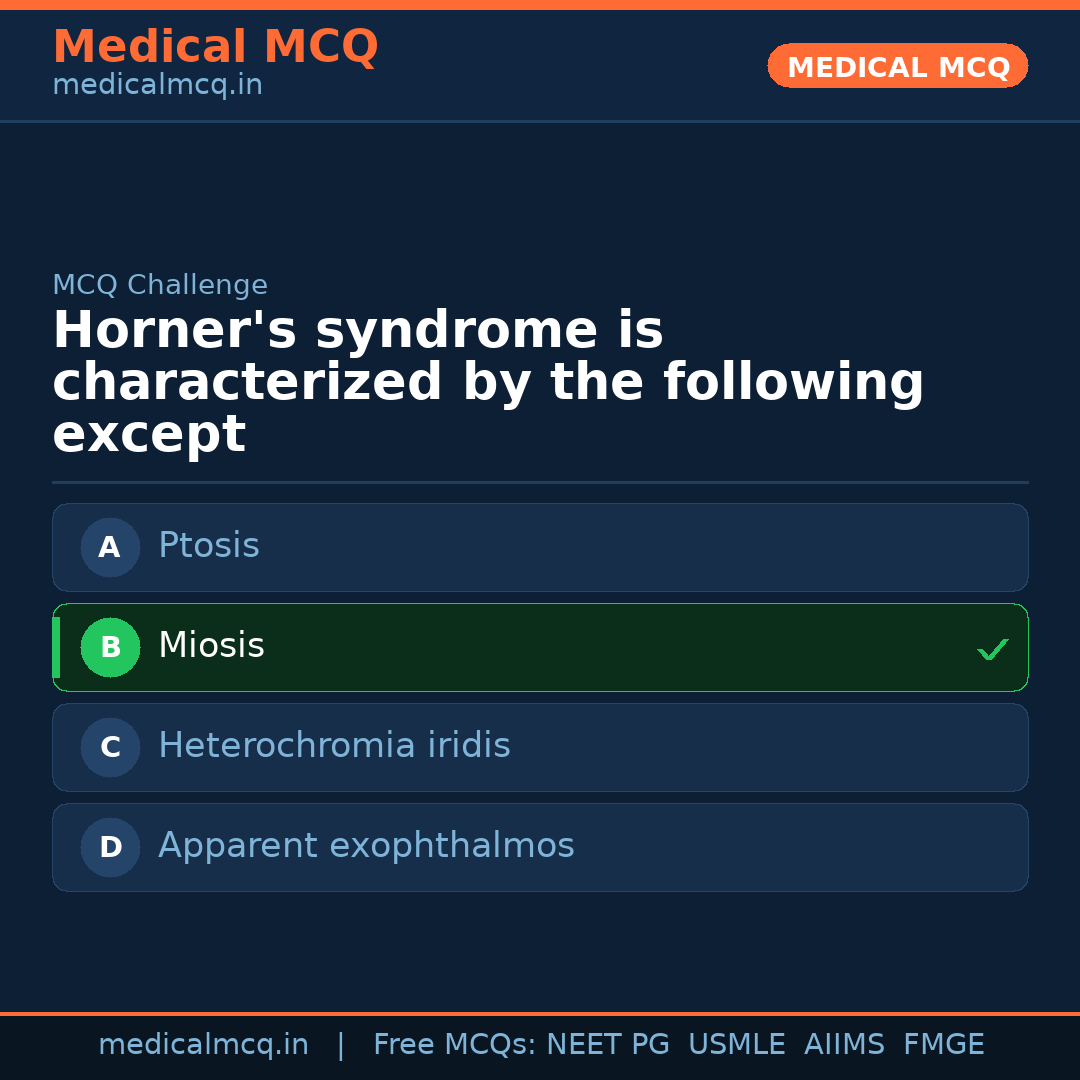
Task: Select the Heterochromia iridis answer option
Action: 540,747
